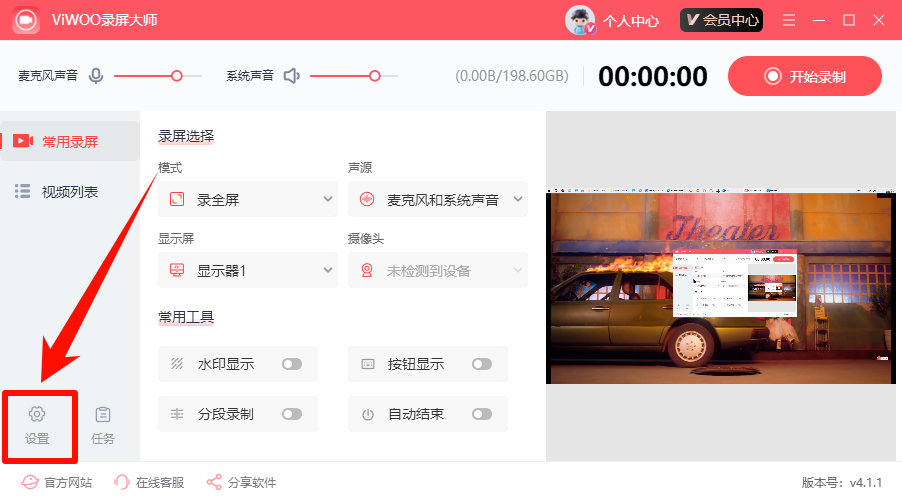Turn on the 分段录制 toggle
Screen dimensions: 902x502
(x=292, y=414)
